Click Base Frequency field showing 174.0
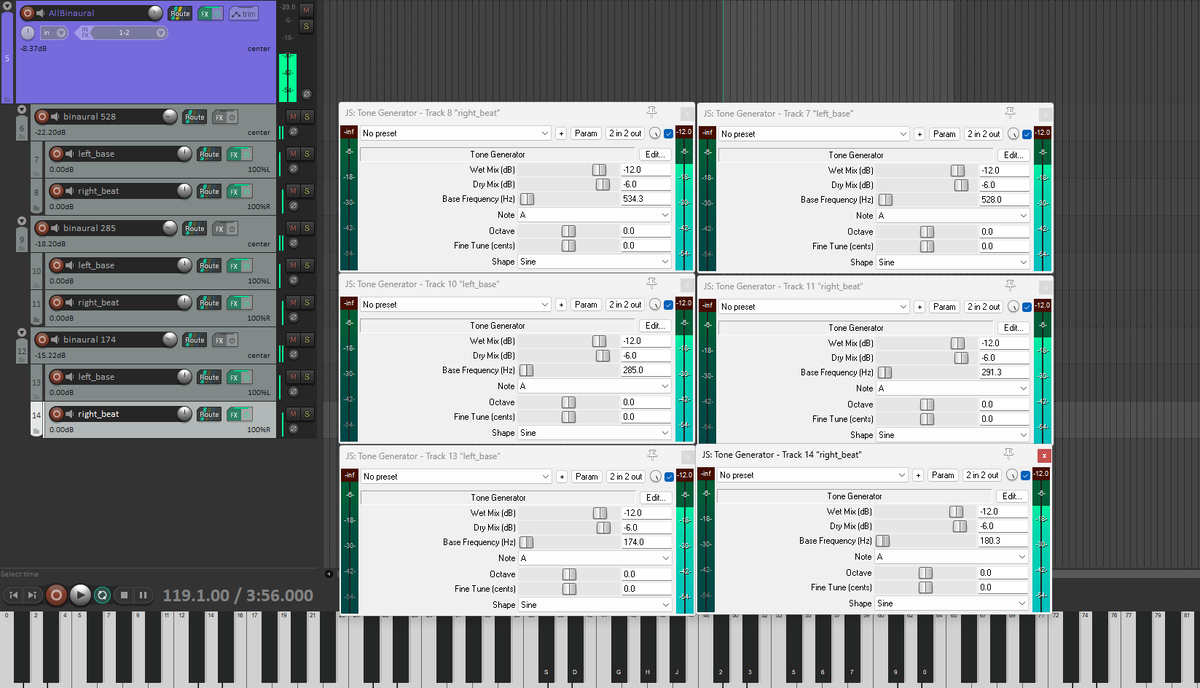This screenshot has width=1200, height=688. (646, 542)
